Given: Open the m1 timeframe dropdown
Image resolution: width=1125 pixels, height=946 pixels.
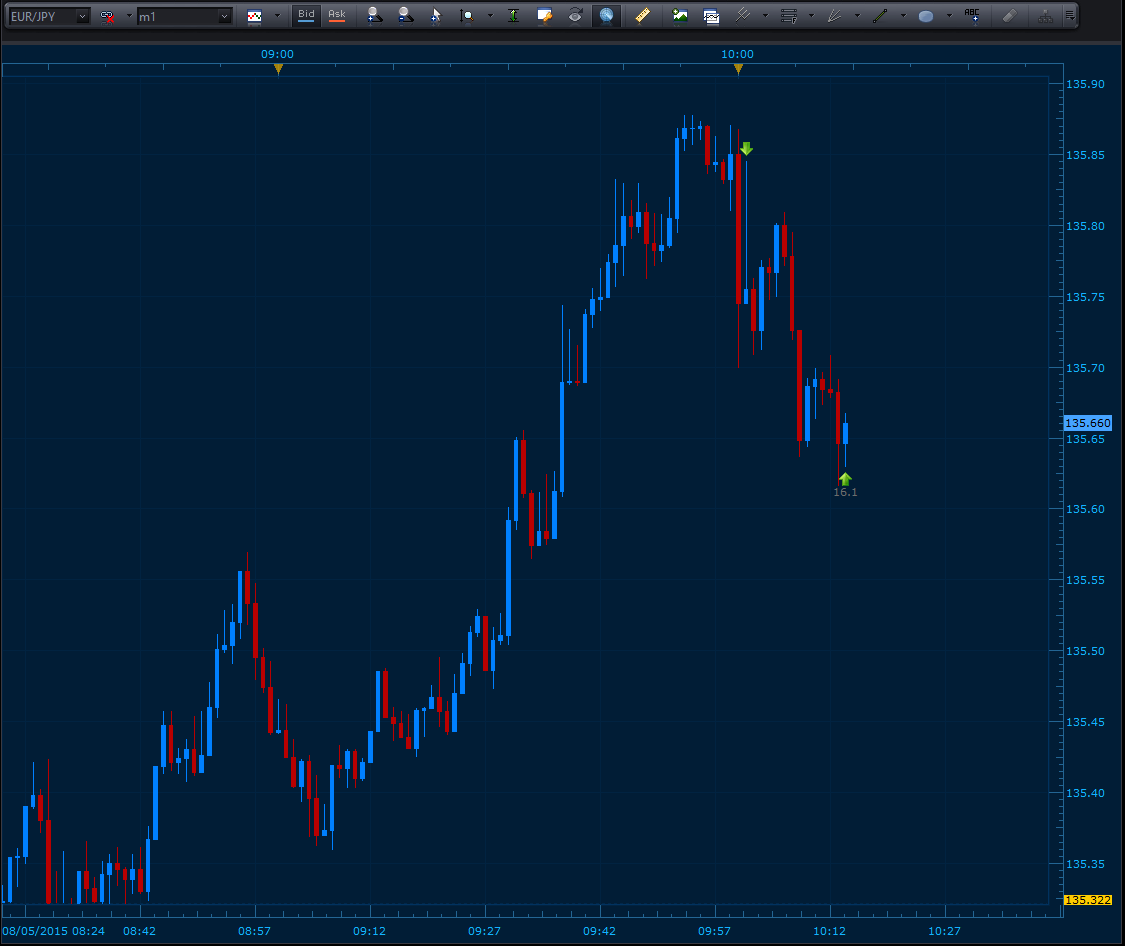Looking at the screenshot, I should click(224, 16).
